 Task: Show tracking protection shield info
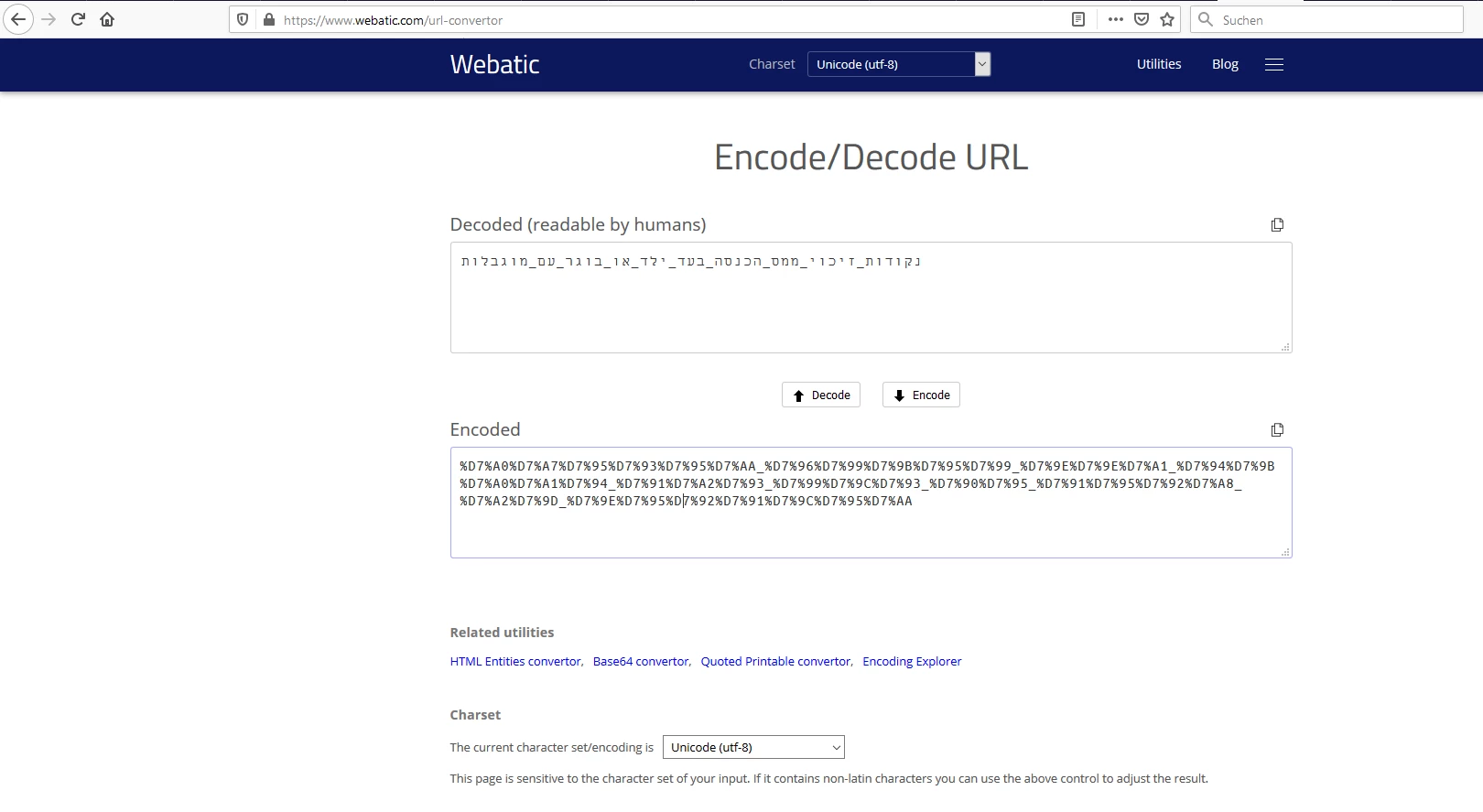(x=243, y=19)
